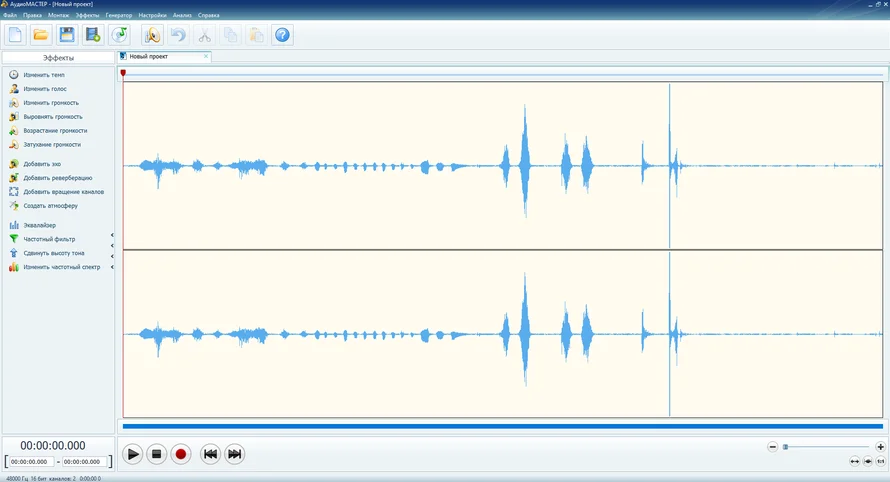Jump to the end with skip-forward button
The height and width of the screenshot is (482, 890).
click(x=235, y=454)
